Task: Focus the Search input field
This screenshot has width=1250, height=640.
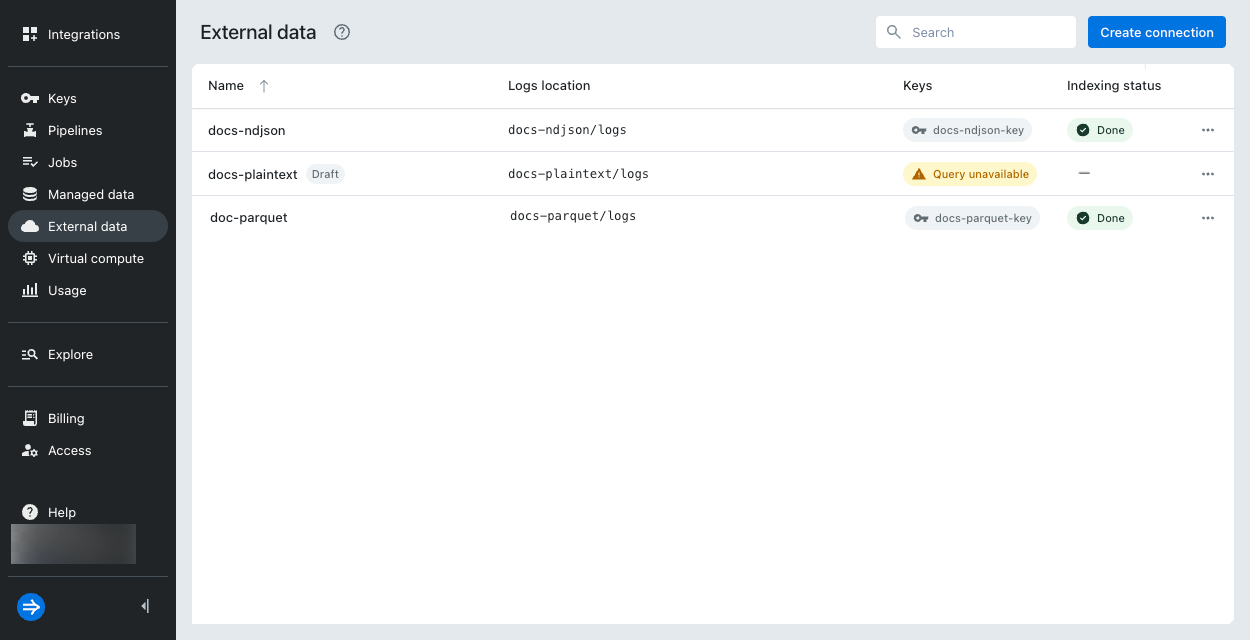Action: tap(976, 32)
